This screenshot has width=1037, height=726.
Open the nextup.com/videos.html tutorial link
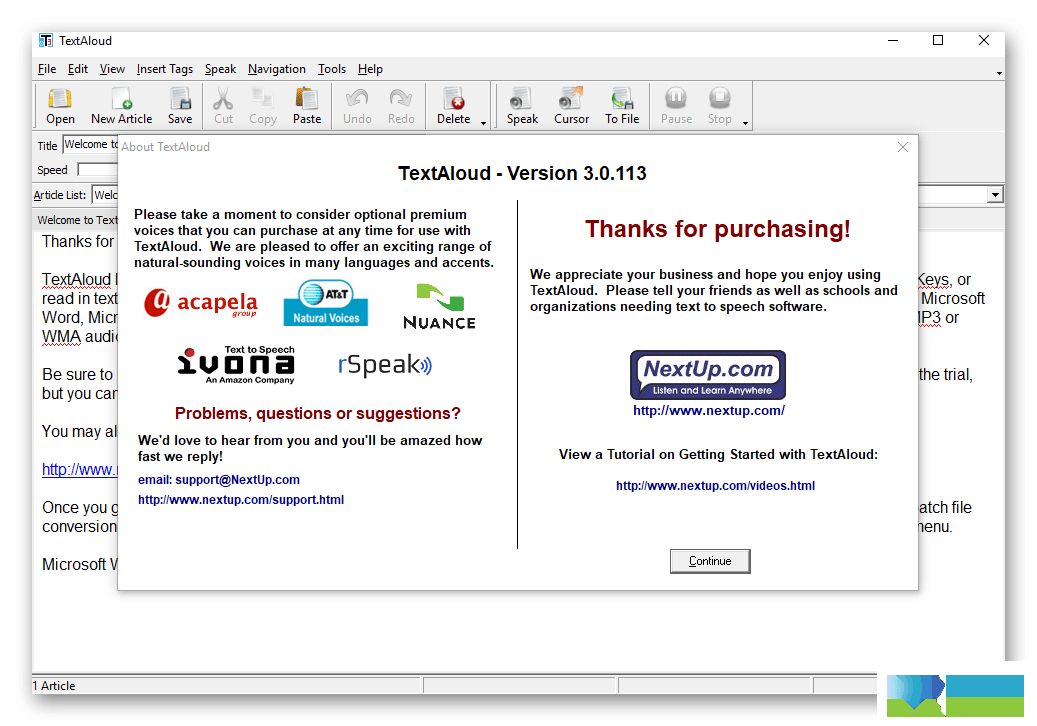(715, 485)
